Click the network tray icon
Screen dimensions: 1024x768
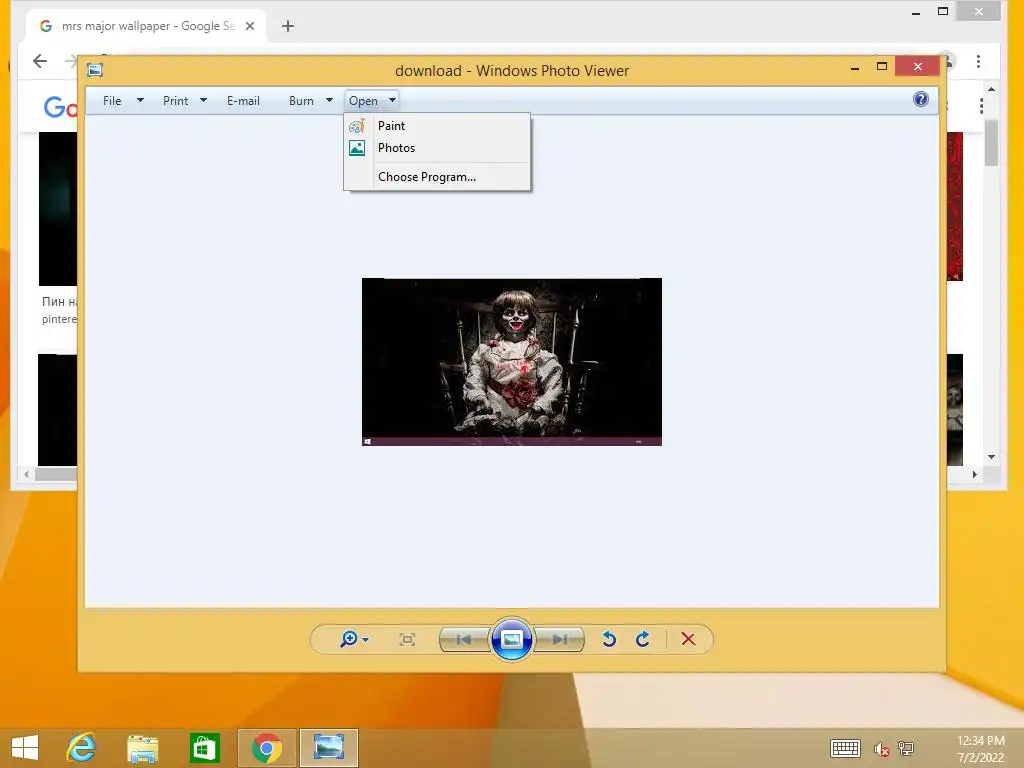[906, 748]
